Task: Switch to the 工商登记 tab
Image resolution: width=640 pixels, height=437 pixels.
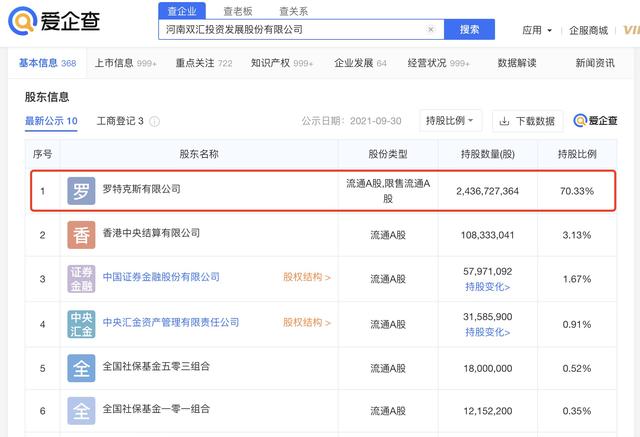Action: click(x=120, y=121)
